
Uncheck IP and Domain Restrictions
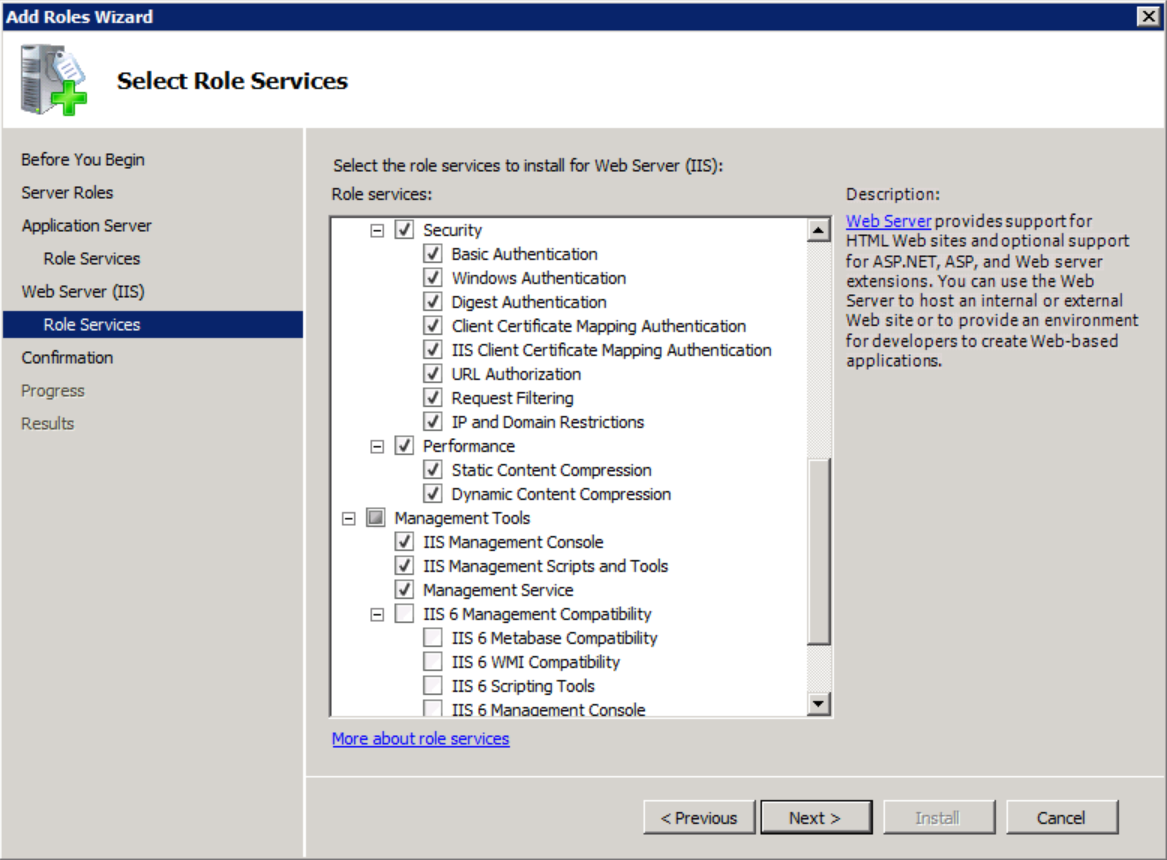[432, 422]
